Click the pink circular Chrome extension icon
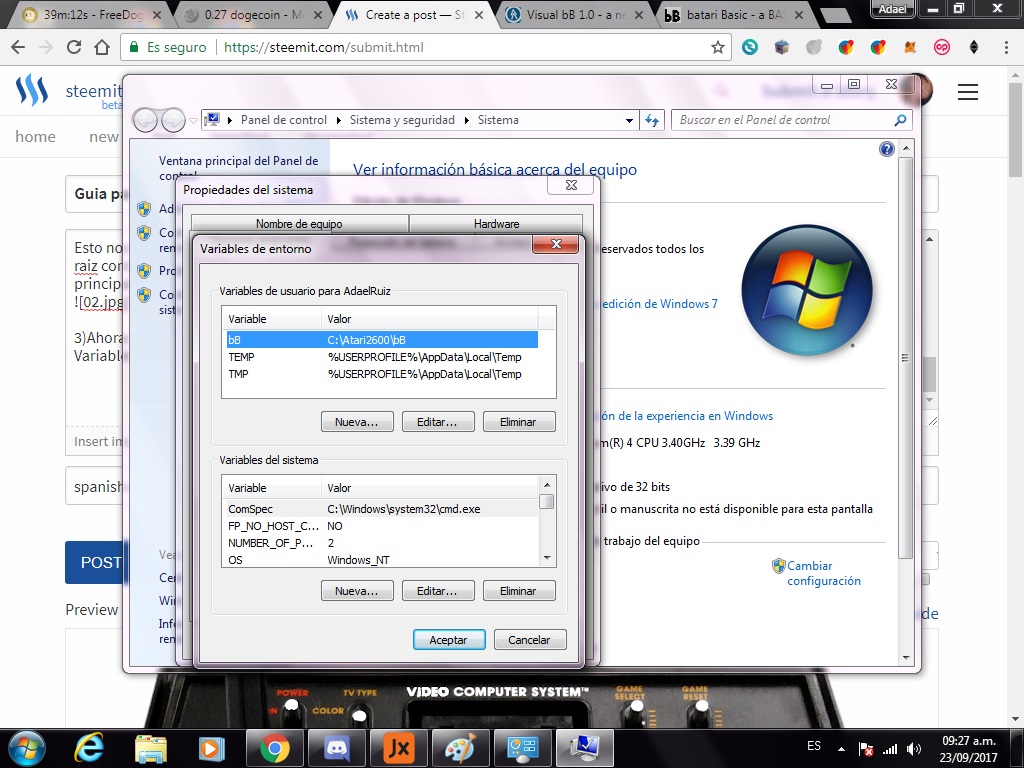Viewport: 1024px width, 768px height. 942,47
